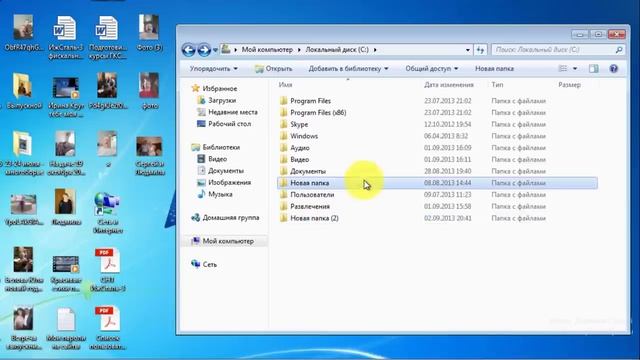Sort by the Размер column header
640x360 pixels.
point(569,85)
